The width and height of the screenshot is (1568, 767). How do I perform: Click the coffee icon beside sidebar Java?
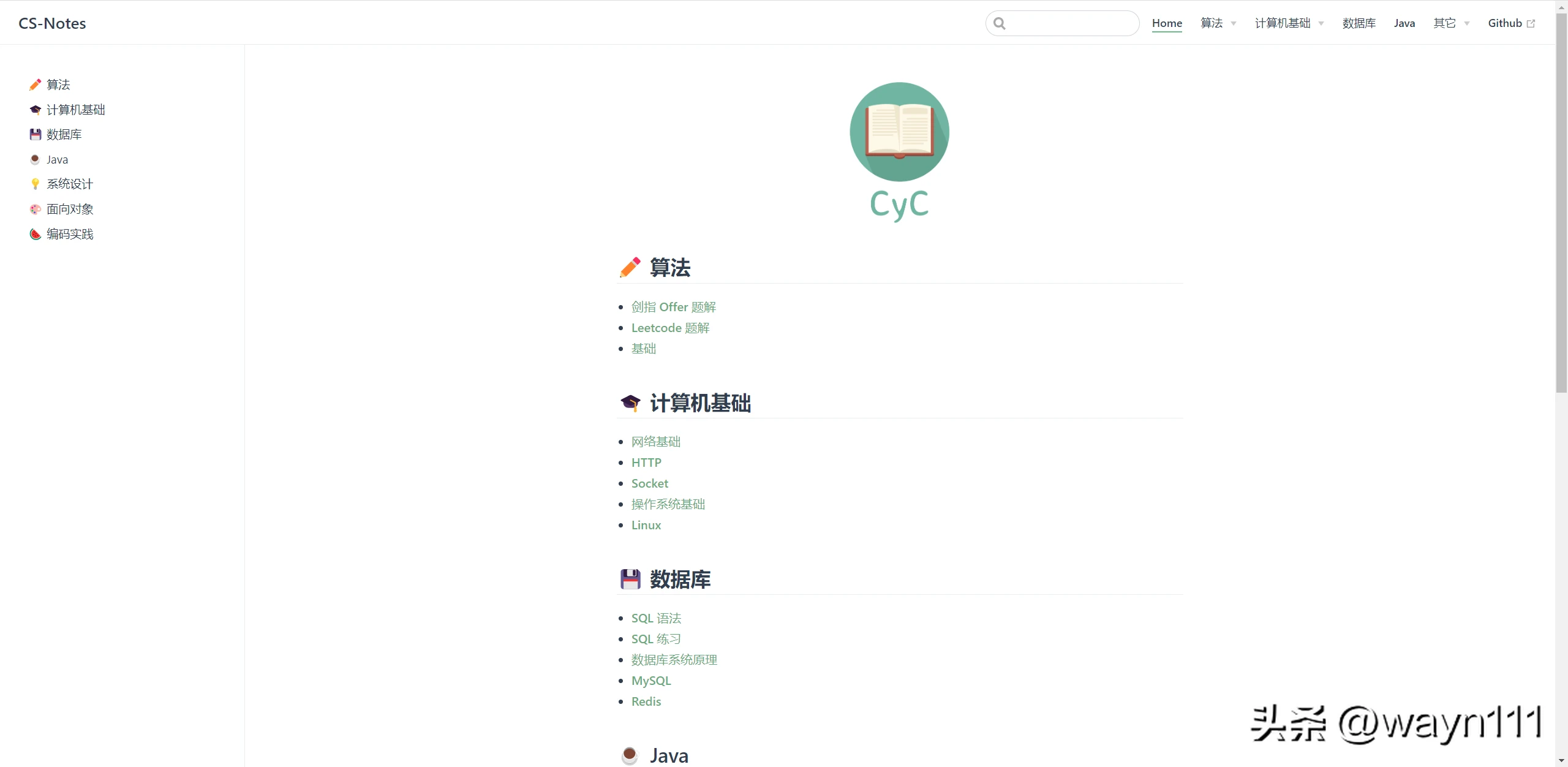tap(36, 159)
